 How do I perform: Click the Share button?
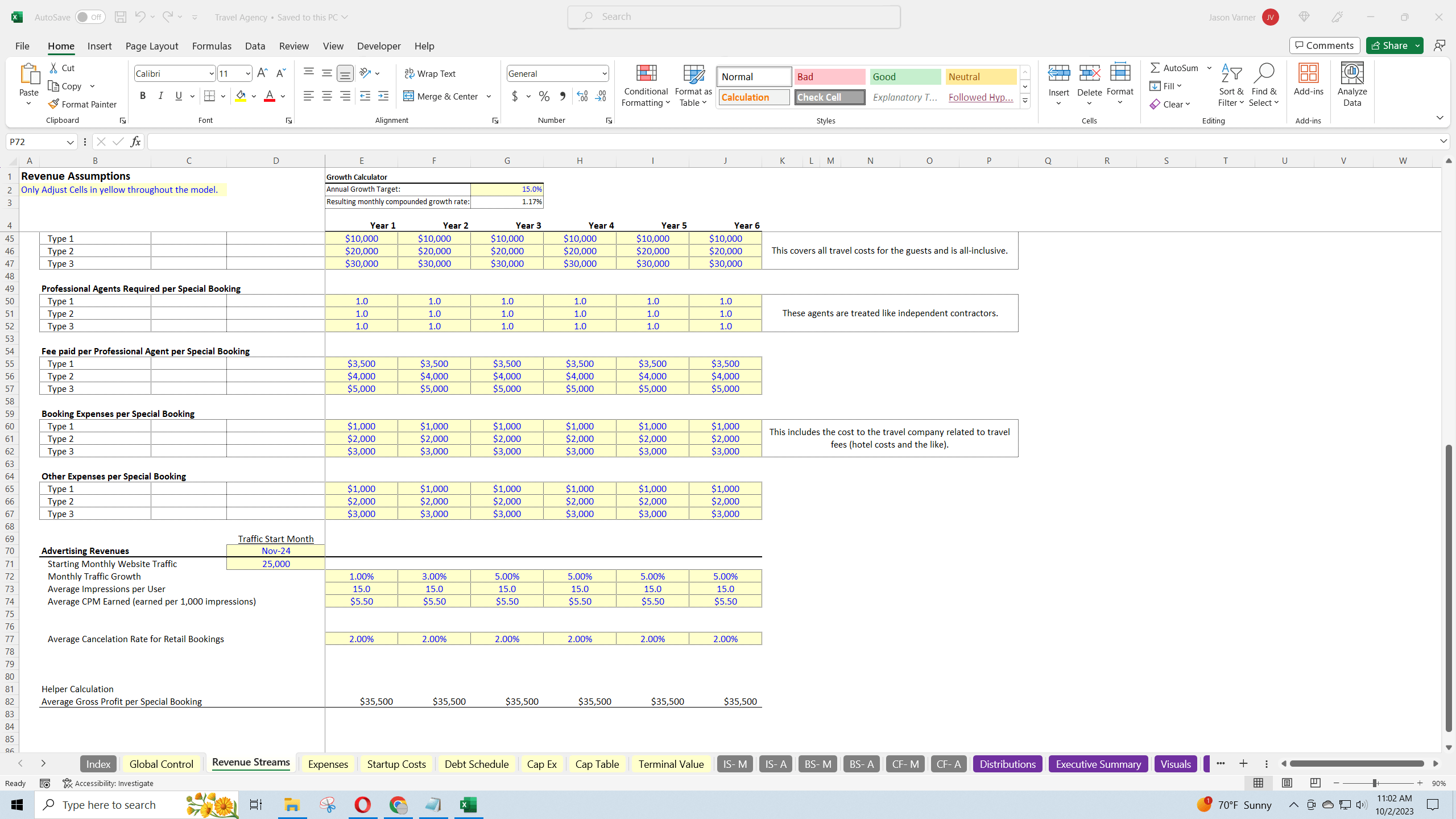(x=1392, y=45)
